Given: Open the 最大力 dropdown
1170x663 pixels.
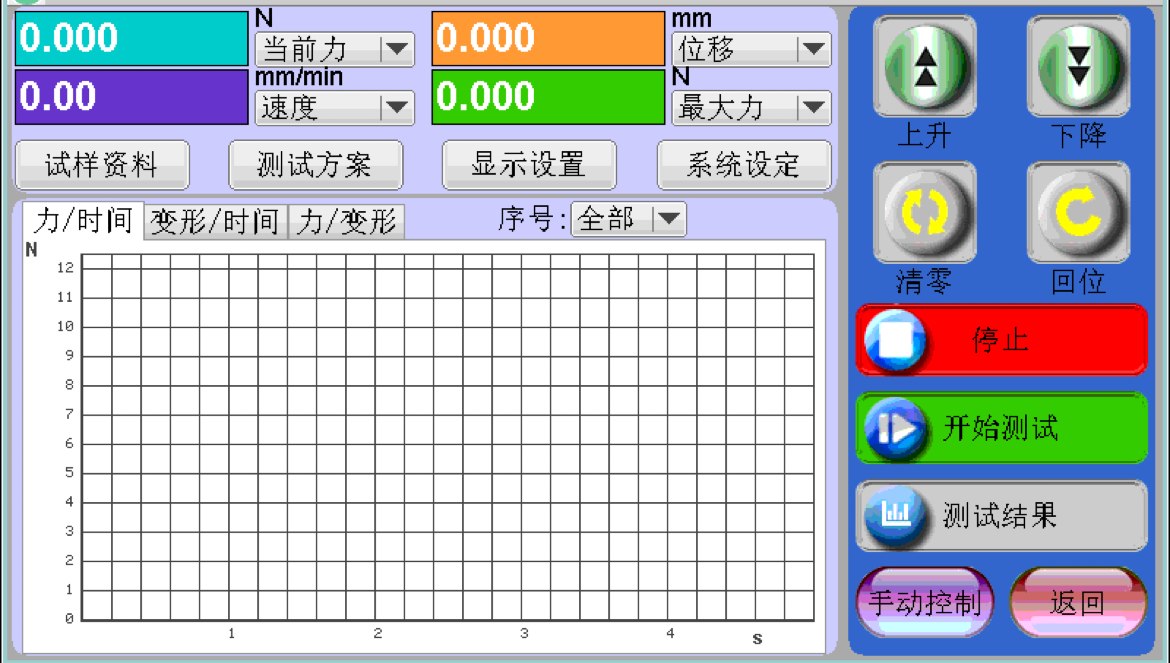Looking at the screenshot, I should [x=751, y=108].
